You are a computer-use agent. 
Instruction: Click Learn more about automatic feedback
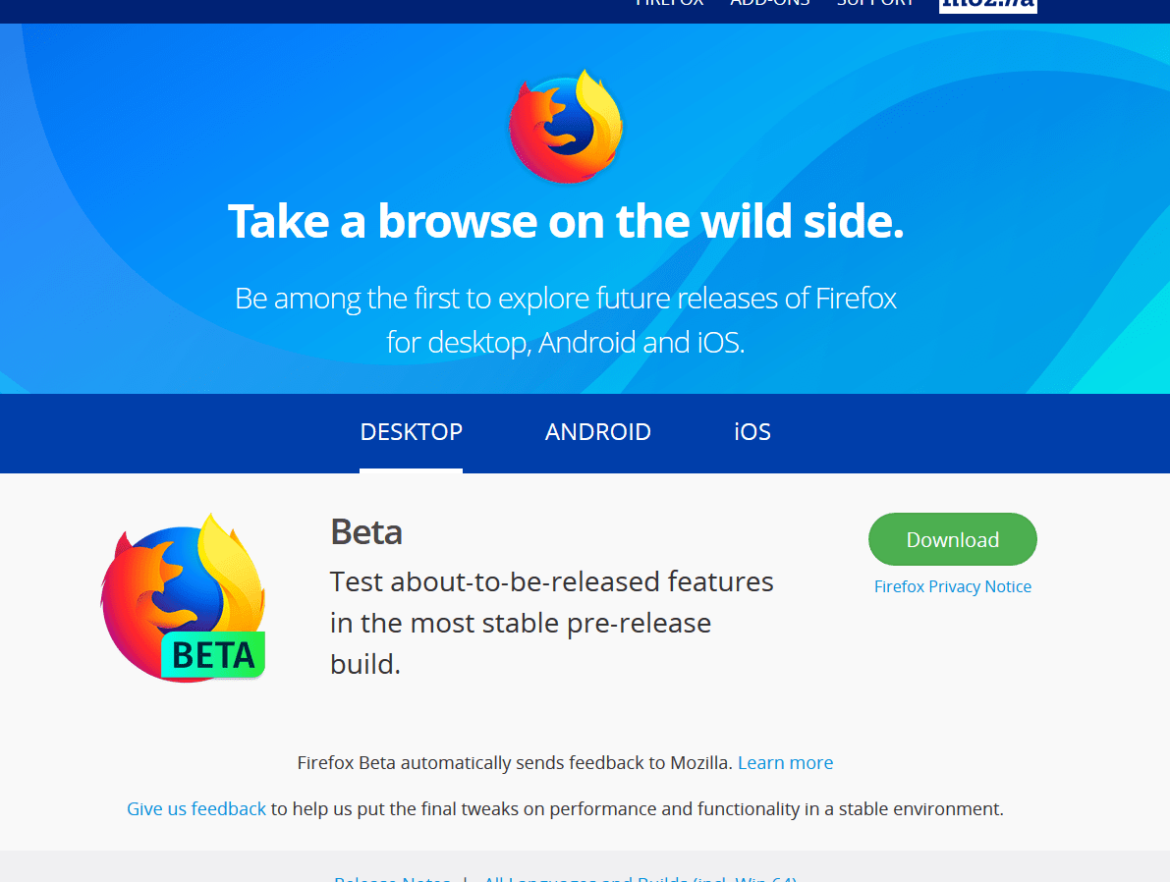(x=785, y=762)
